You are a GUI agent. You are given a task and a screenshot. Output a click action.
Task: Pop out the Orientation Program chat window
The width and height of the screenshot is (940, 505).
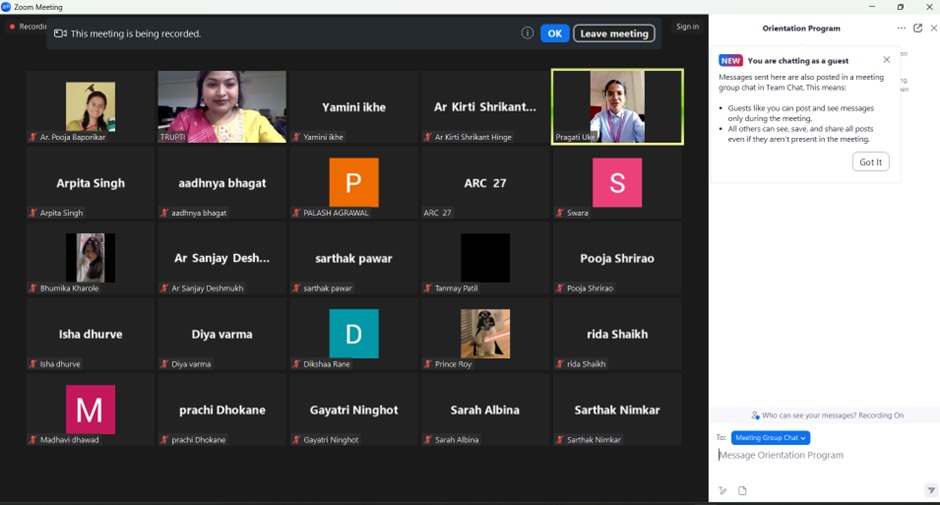tap(918, 28)
